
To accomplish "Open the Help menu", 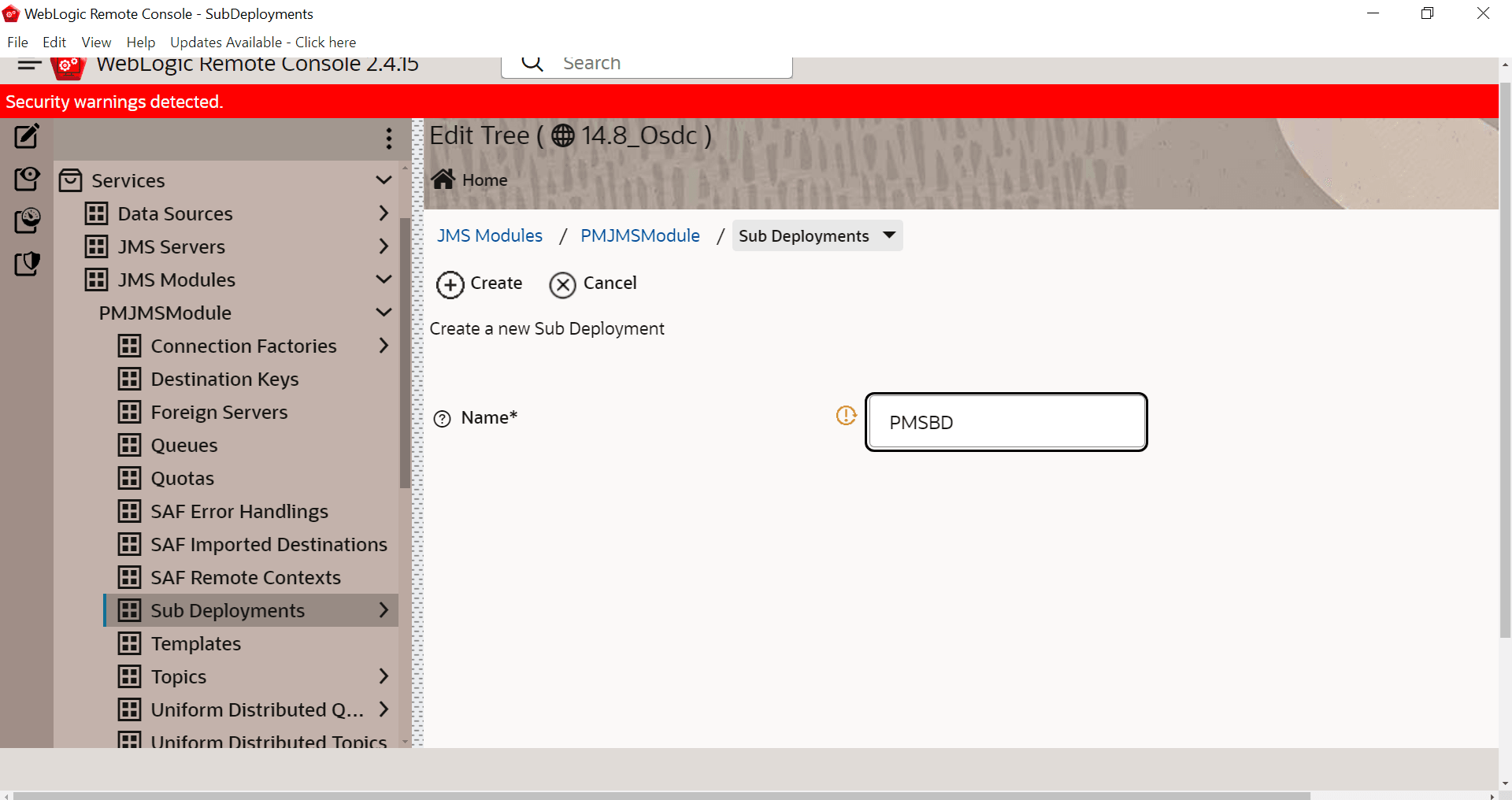I will pos(141,43).
